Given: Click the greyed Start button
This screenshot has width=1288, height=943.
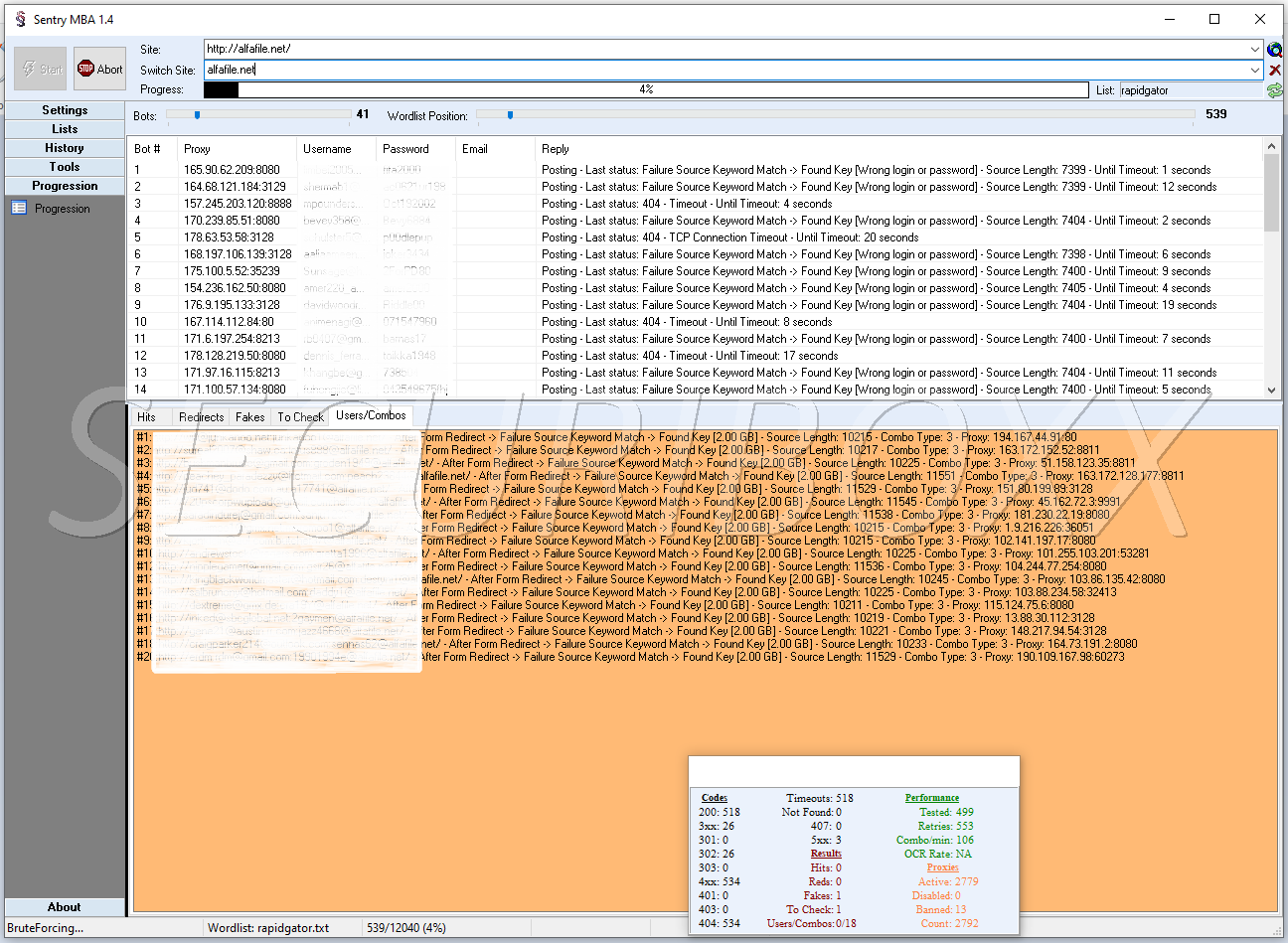Looking at the screenshot, I should click(41, 70).
